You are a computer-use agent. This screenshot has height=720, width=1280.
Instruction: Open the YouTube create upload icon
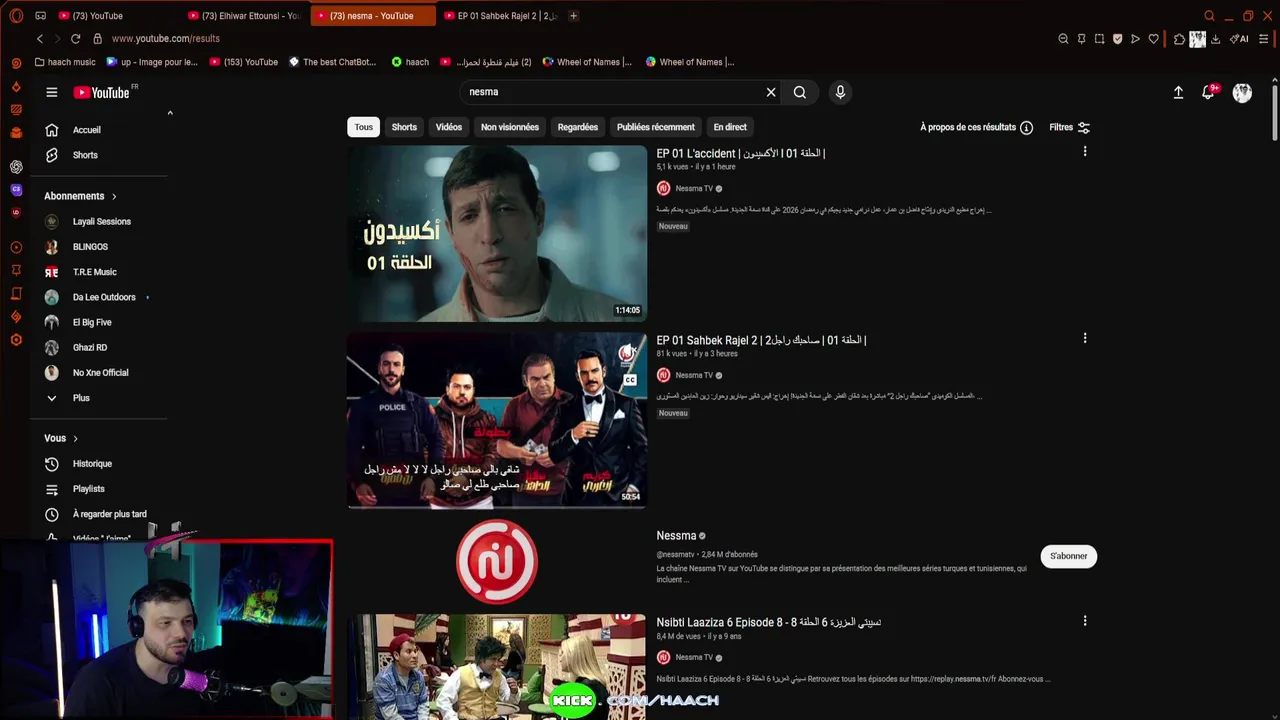point(1178,92)
